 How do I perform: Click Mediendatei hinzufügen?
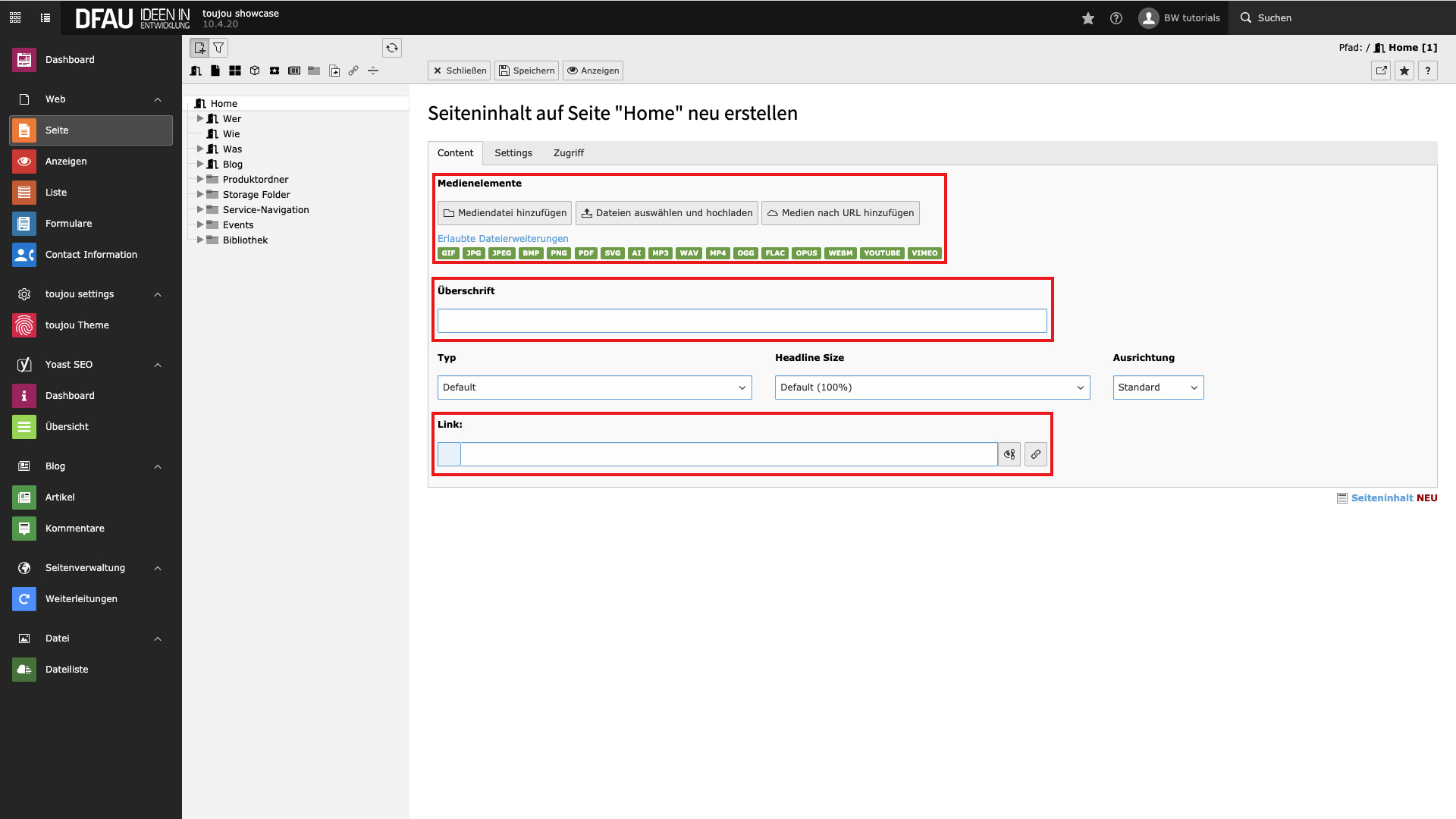505,213
